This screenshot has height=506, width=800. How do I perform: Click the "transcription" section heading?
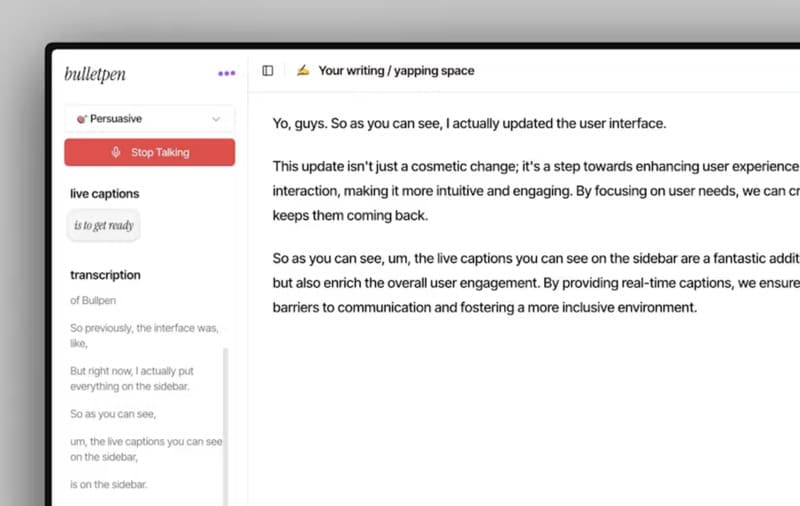click(105, 275)
